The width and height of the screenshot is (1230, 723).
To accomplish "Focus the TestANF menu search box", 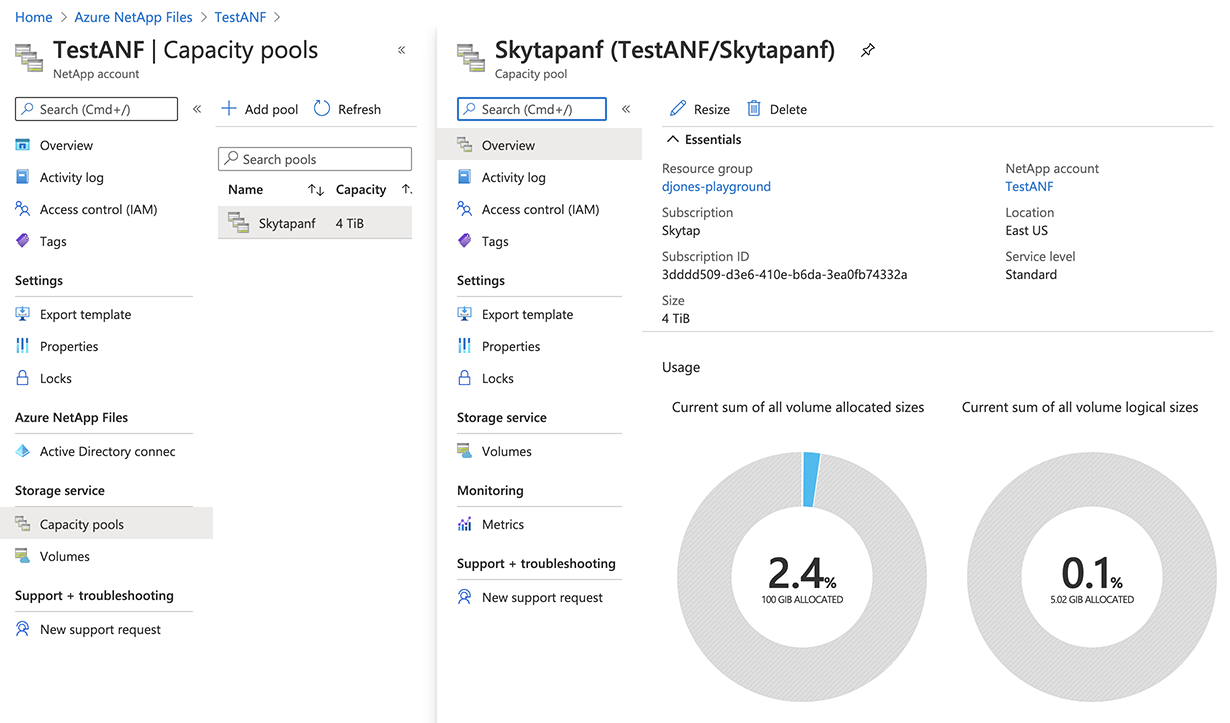I will tap(96, 109).
